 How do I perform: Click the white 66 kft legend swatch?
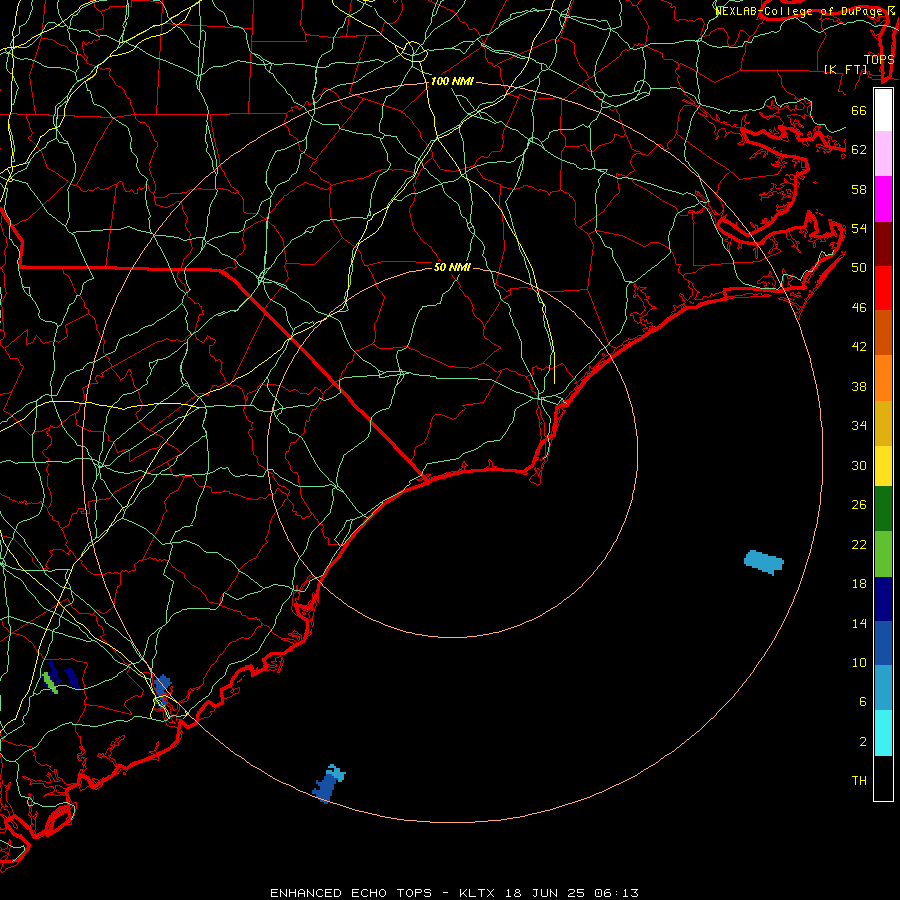click(x=883, y=110)
